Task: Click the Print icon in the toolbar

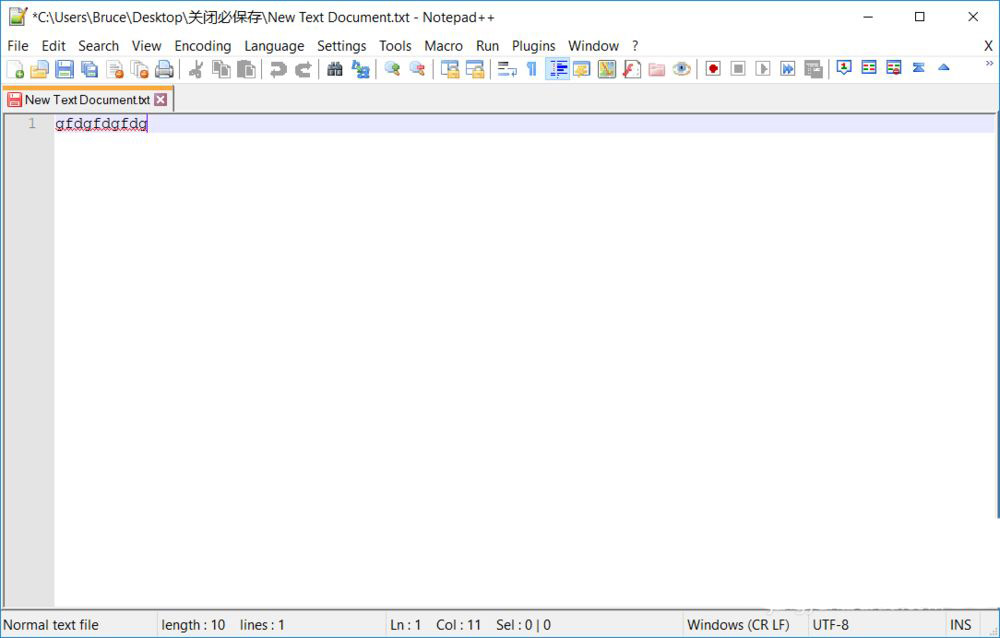Action: pyautogui.click(x=165, y=69)
